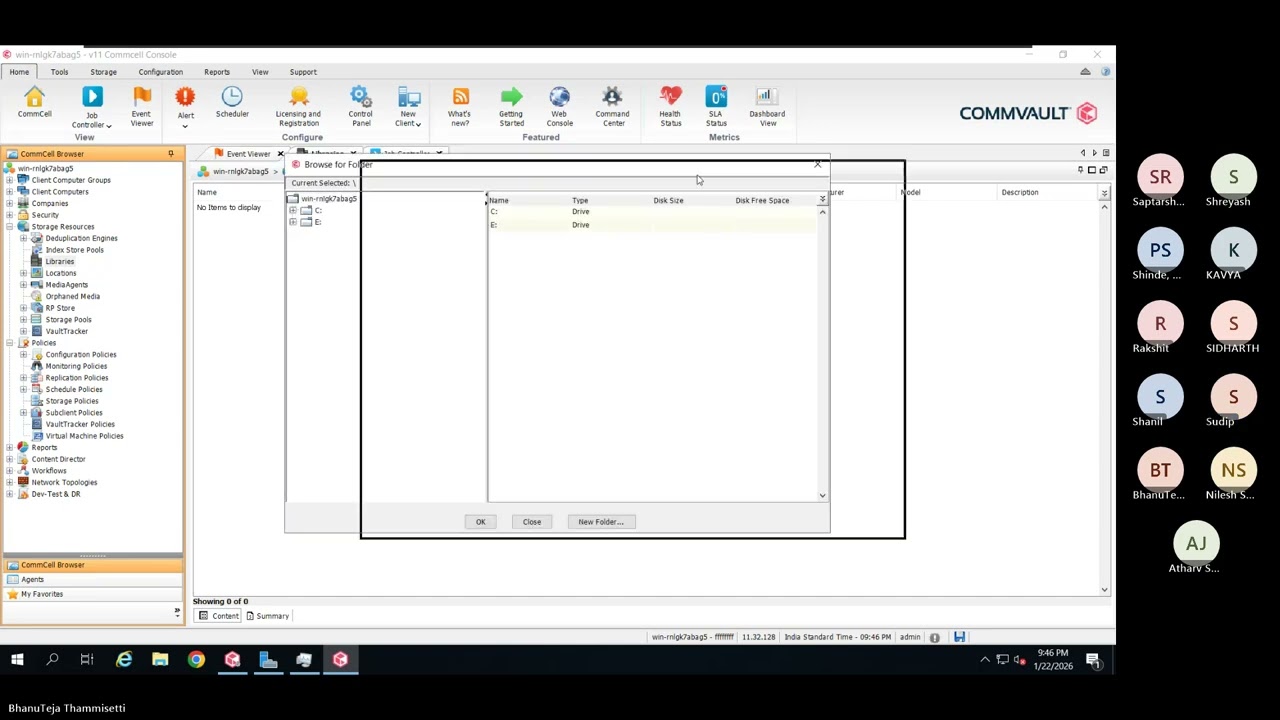
Task: Expand the Client Computers node
Action: coord(10,192)
